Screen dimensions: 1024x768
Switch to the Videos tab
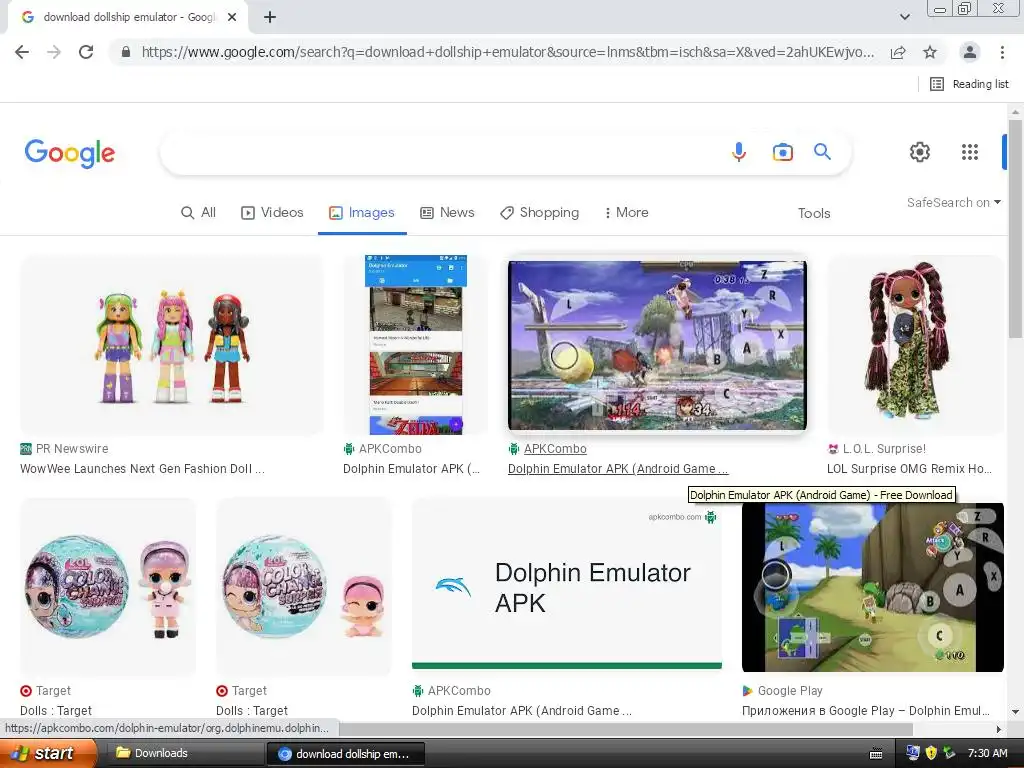point(272,212)
